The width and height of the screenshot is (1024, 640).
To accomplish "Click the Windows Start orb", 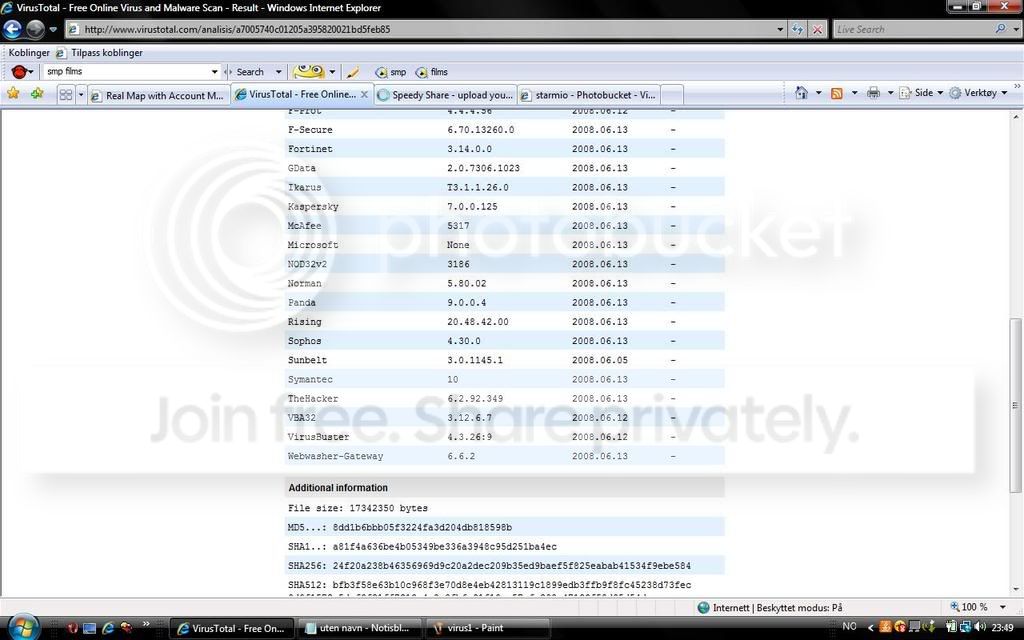I will [x=24, y=627].
